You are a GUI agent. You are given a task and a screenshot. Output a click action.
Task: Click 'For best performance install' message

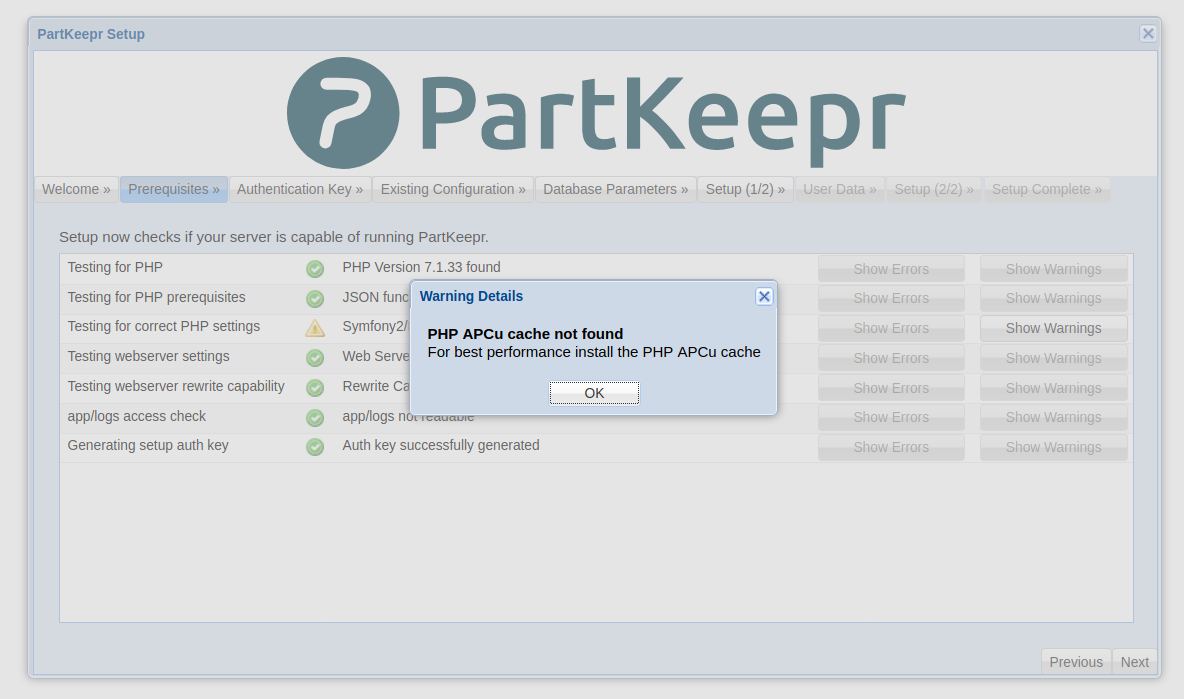[594, 352]
